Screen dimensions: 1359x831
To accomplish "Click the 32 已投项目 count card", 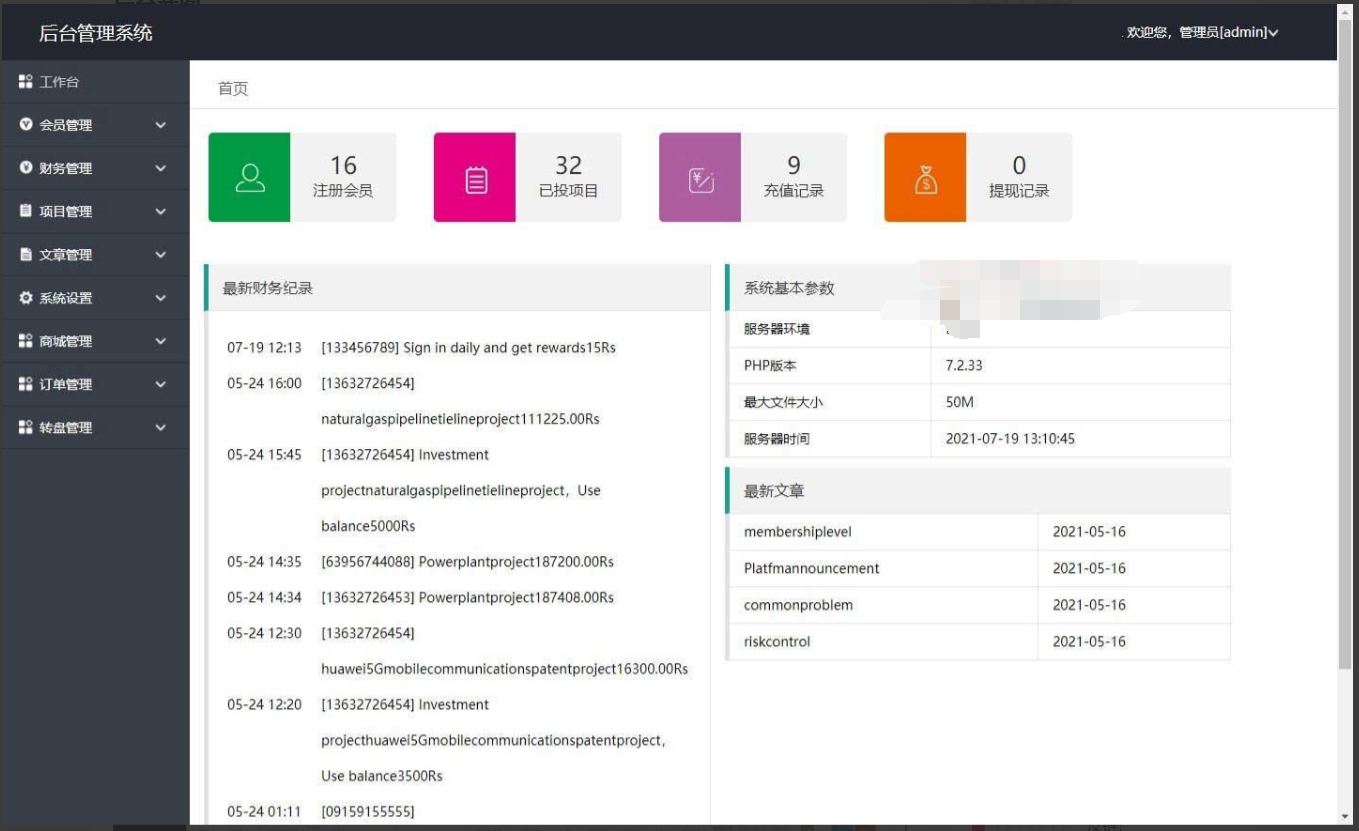I will pyautogui.click(x=527, y=177).
